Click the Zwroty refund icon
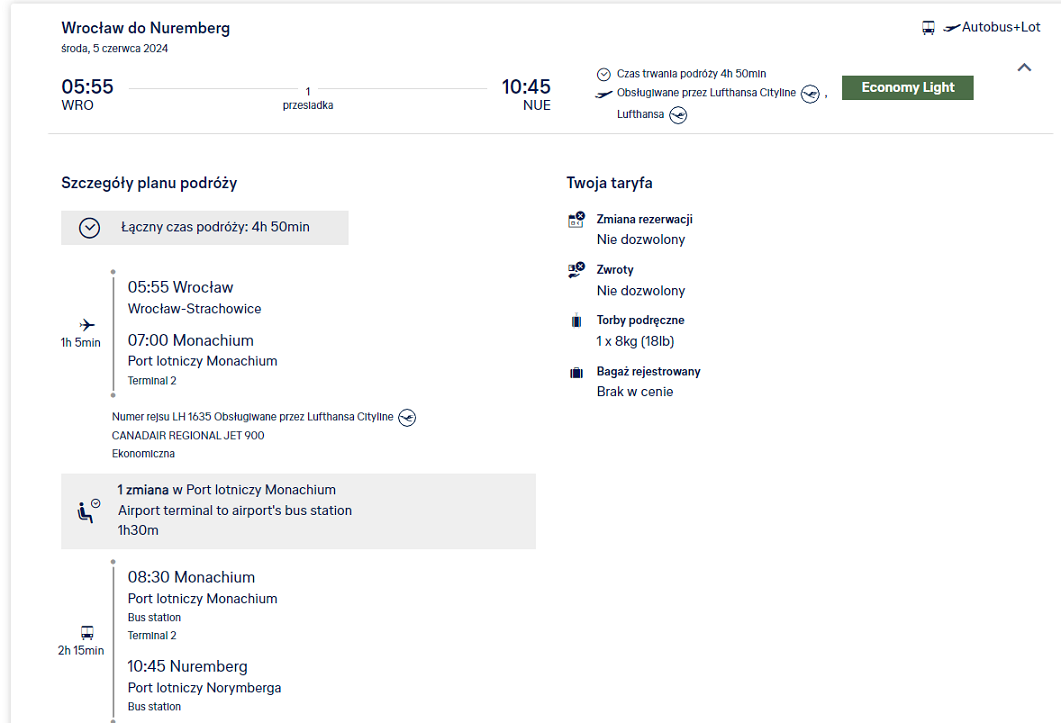 [576, 270]
